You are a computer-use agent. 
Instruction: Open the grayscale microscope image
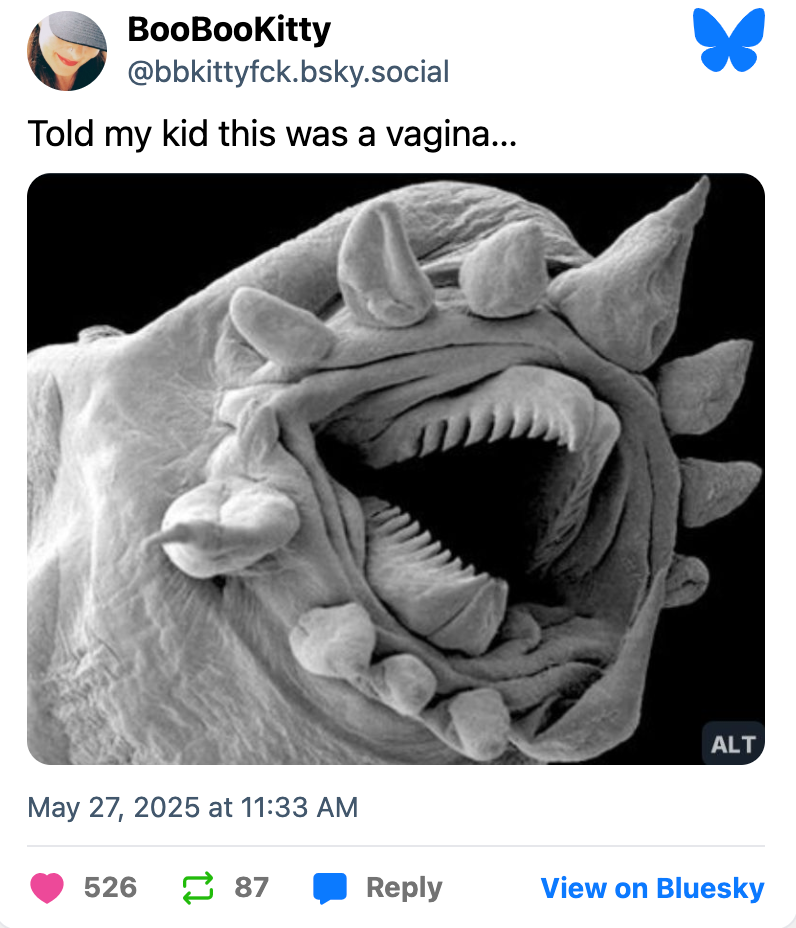[x=396, y=468]
